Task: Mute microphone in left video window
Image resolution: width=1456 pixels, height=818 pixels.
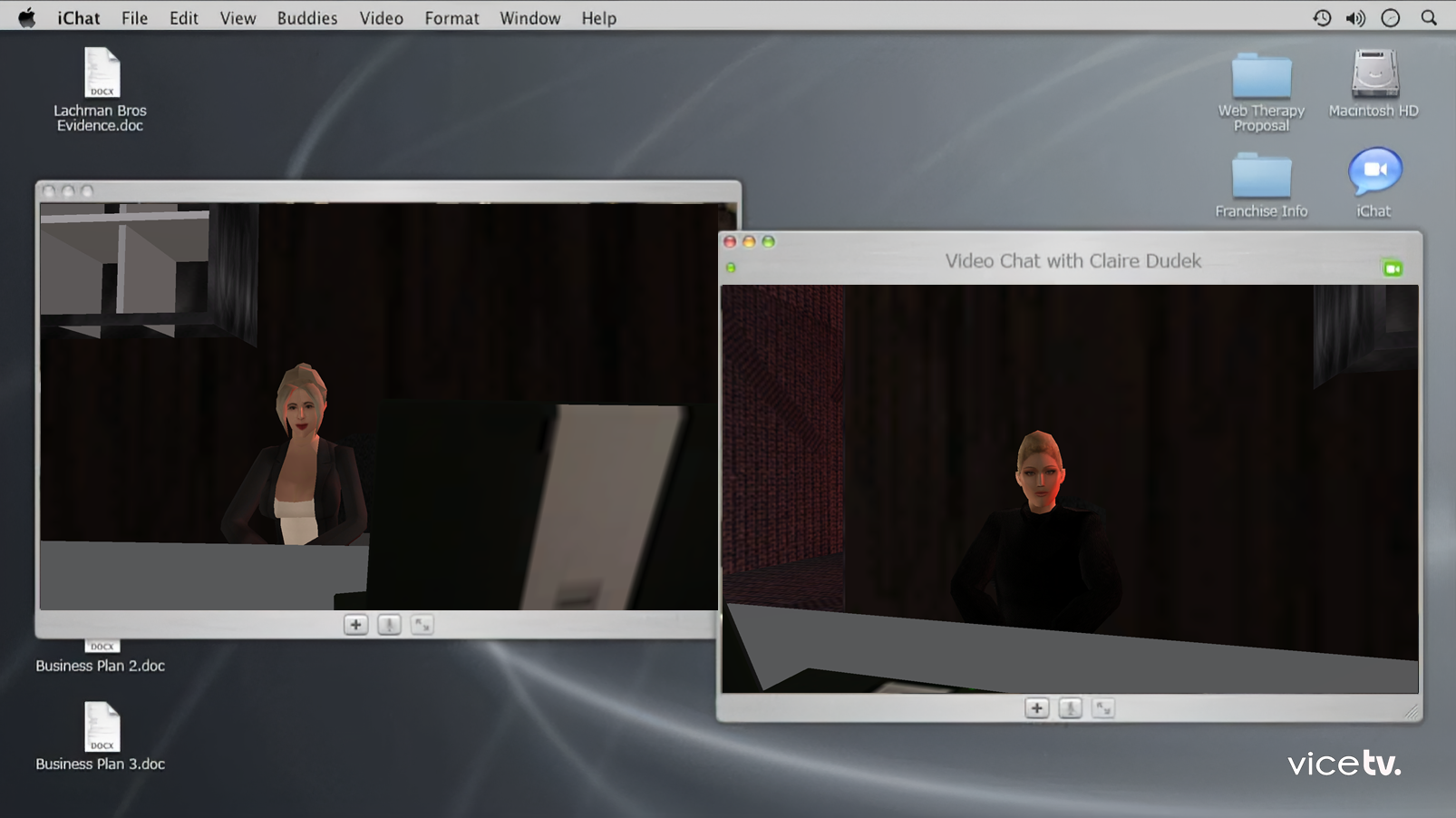Action: tap(389, 625)
